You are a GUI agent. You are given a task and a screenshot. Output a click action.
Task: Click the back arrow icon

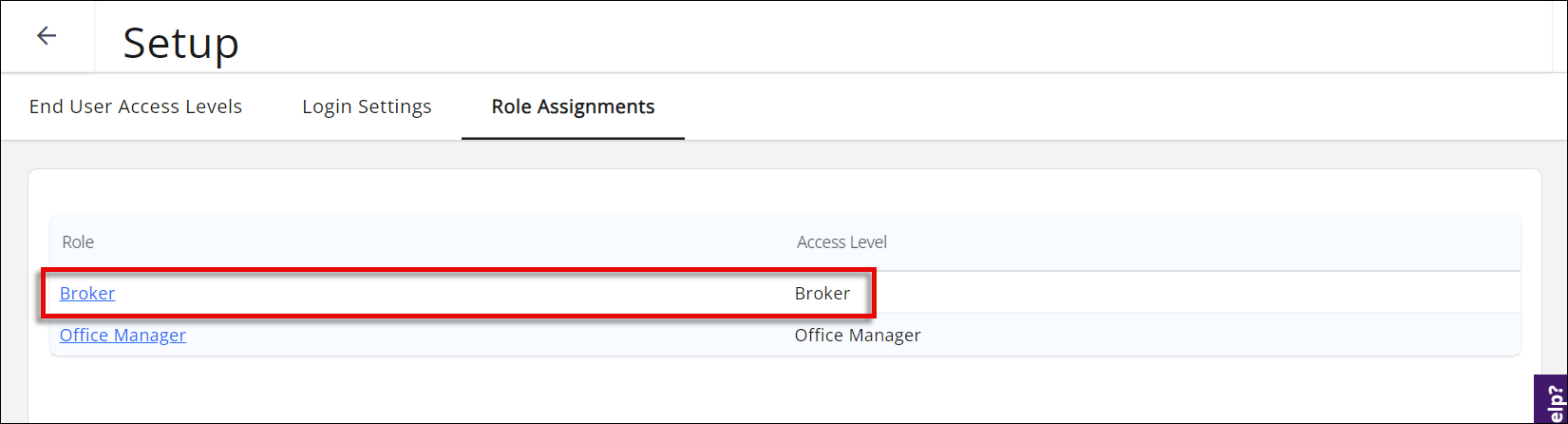47,36
